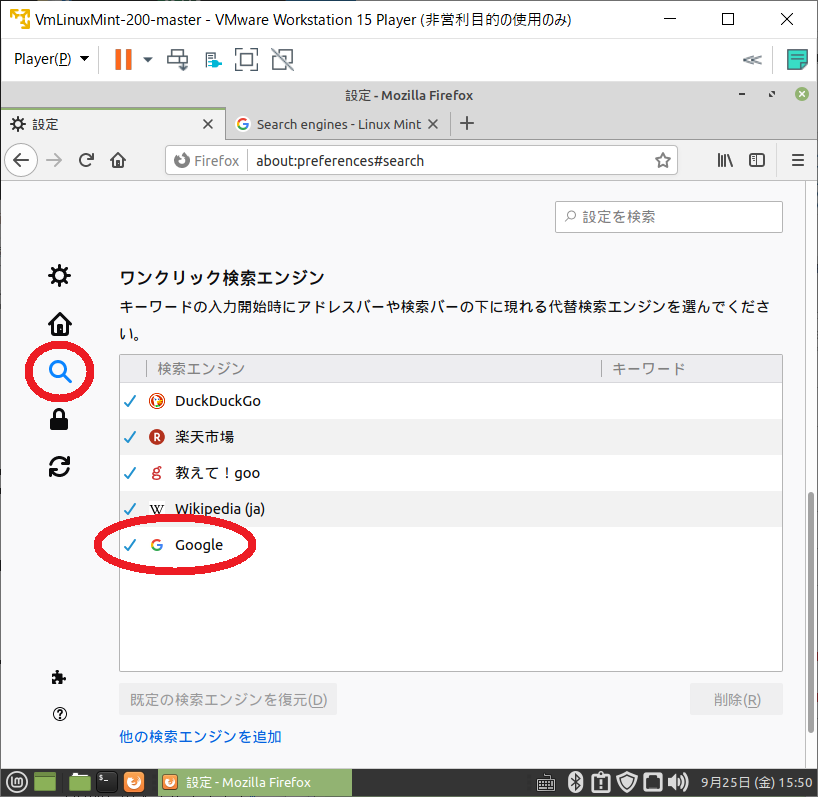
Task: Uncheck the 教えて！goo search engine
Action: [130, 473]
